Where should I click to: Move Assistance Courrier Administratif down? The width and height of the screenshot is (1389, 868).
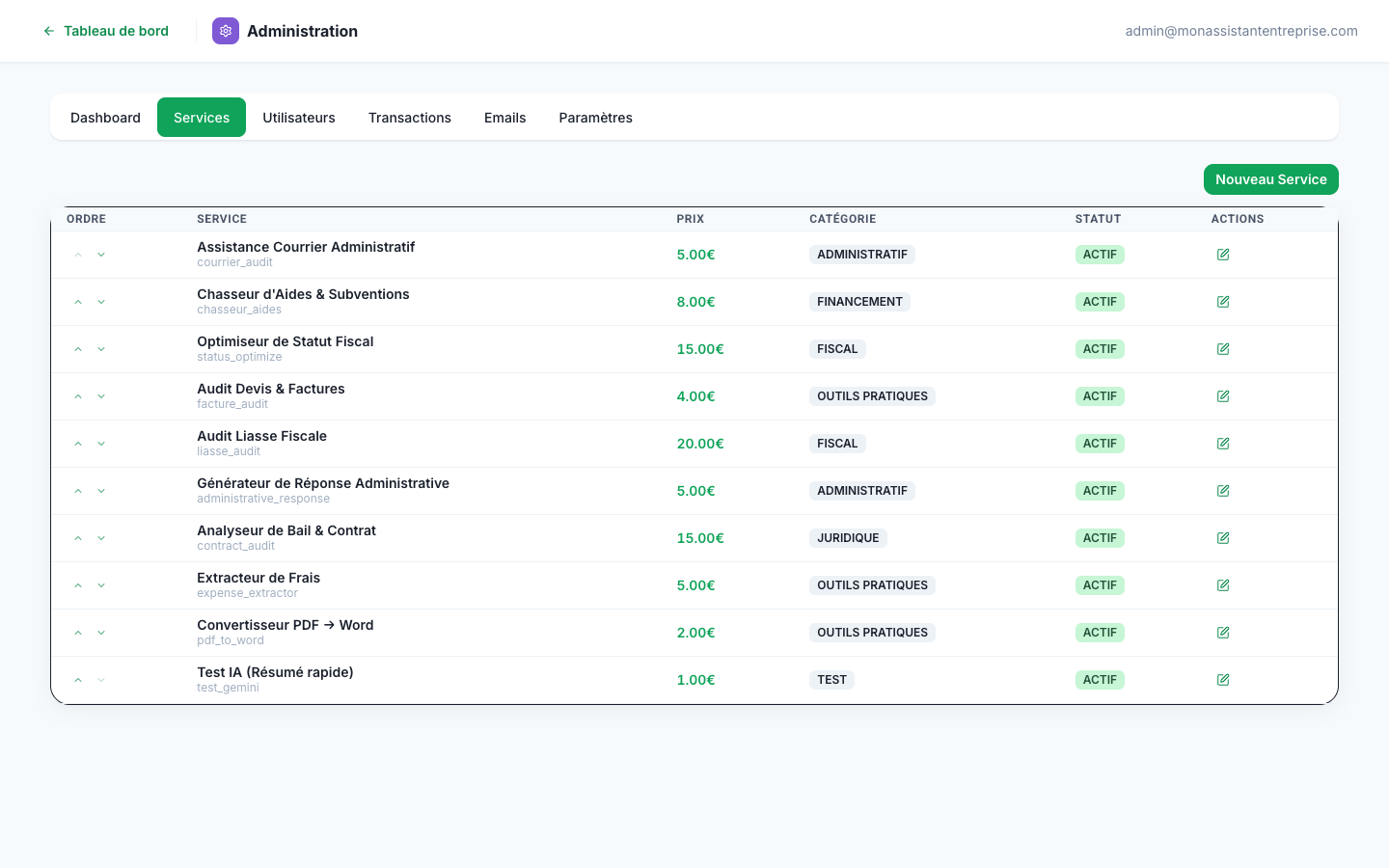click(101, 255)
